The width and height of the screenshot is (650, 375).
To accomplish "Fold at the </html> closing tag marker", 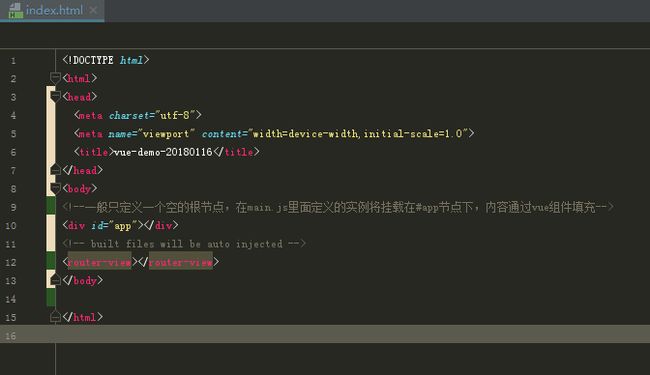I will click(55, 317).
